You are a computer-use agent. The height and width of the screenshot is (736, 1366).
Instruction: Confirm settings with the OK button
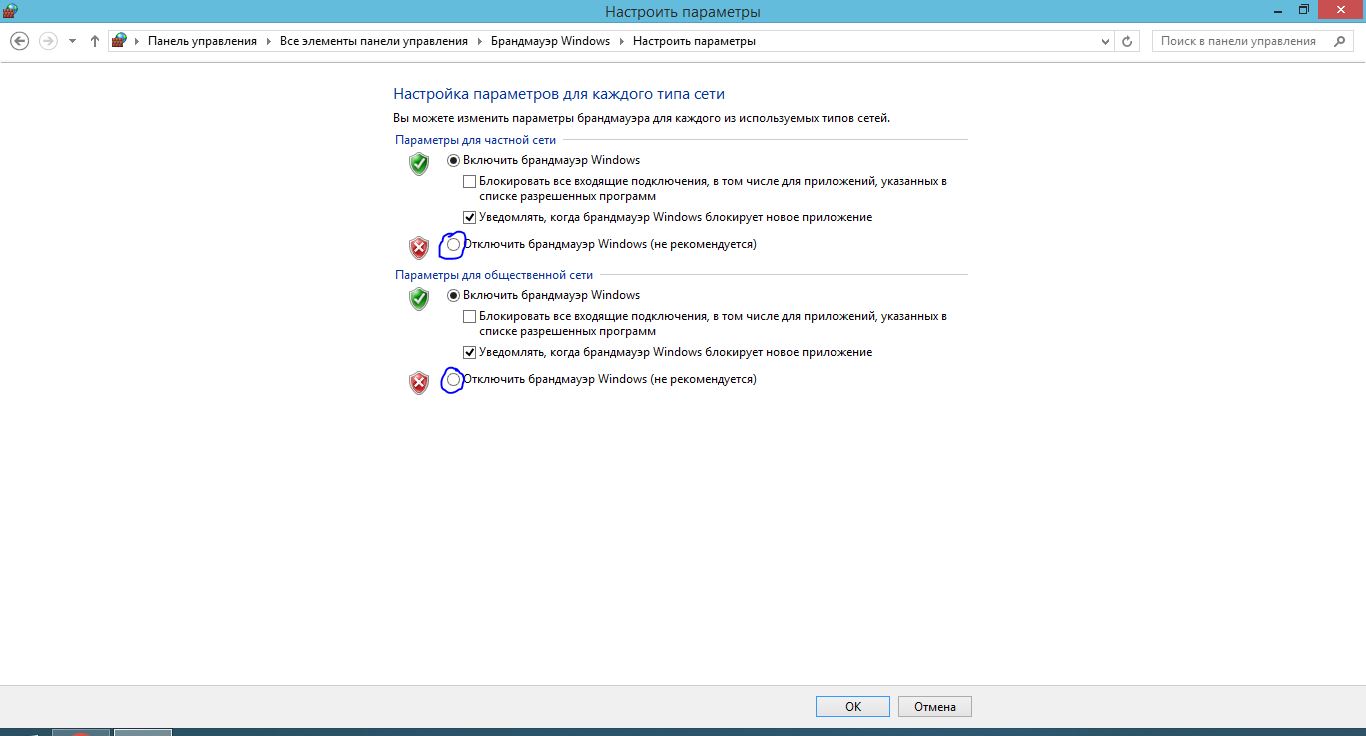(852, 706)
